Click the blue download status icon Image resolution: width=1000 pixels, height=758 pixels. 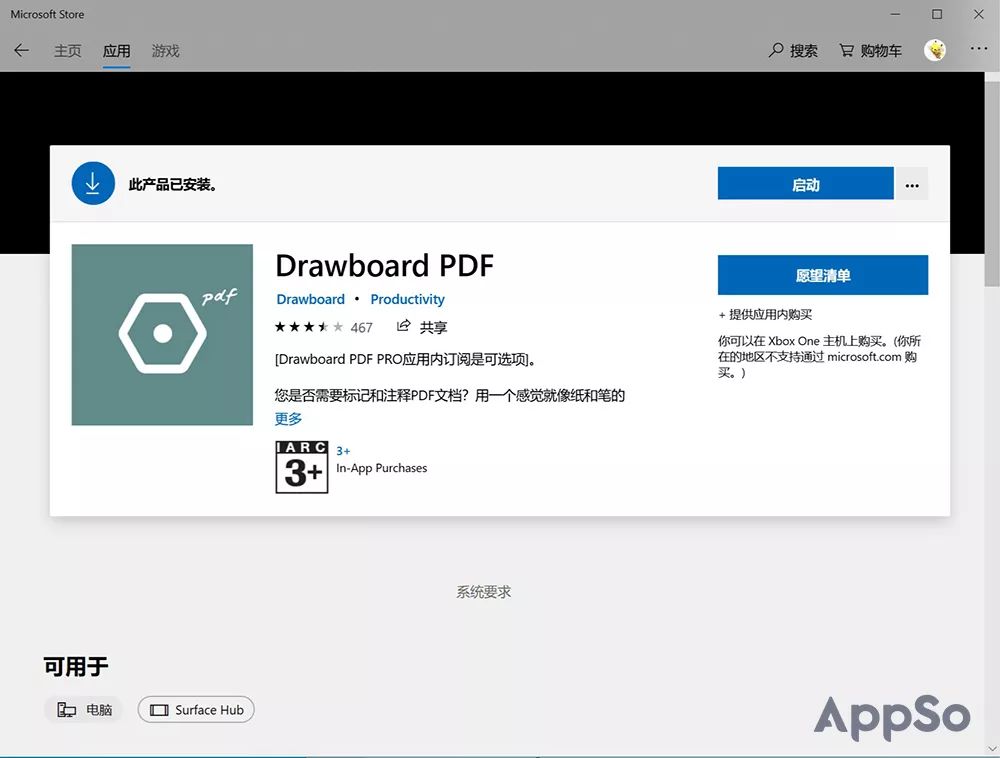[x=93, y=184]
